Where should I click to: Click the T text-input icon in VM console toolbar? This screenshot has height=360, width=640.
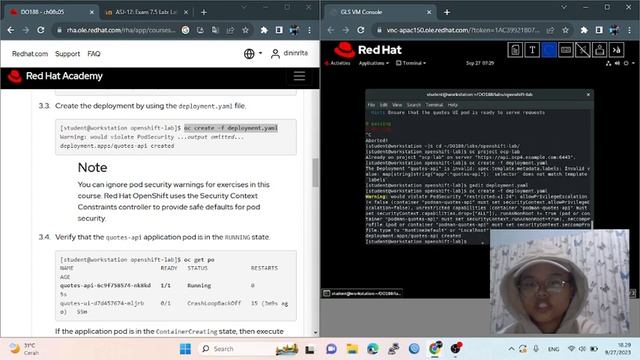(x=532, y=50)
